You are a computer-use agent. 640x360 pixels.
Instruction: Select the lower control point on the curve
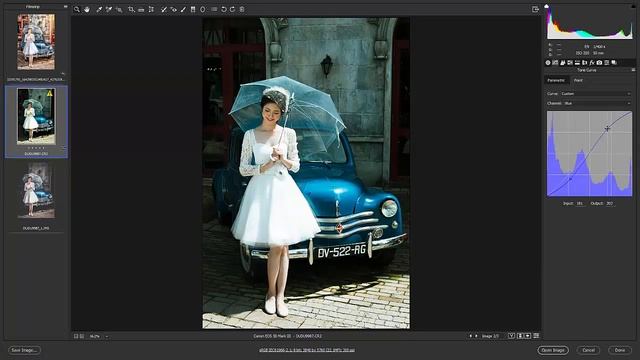pos(570,179)
